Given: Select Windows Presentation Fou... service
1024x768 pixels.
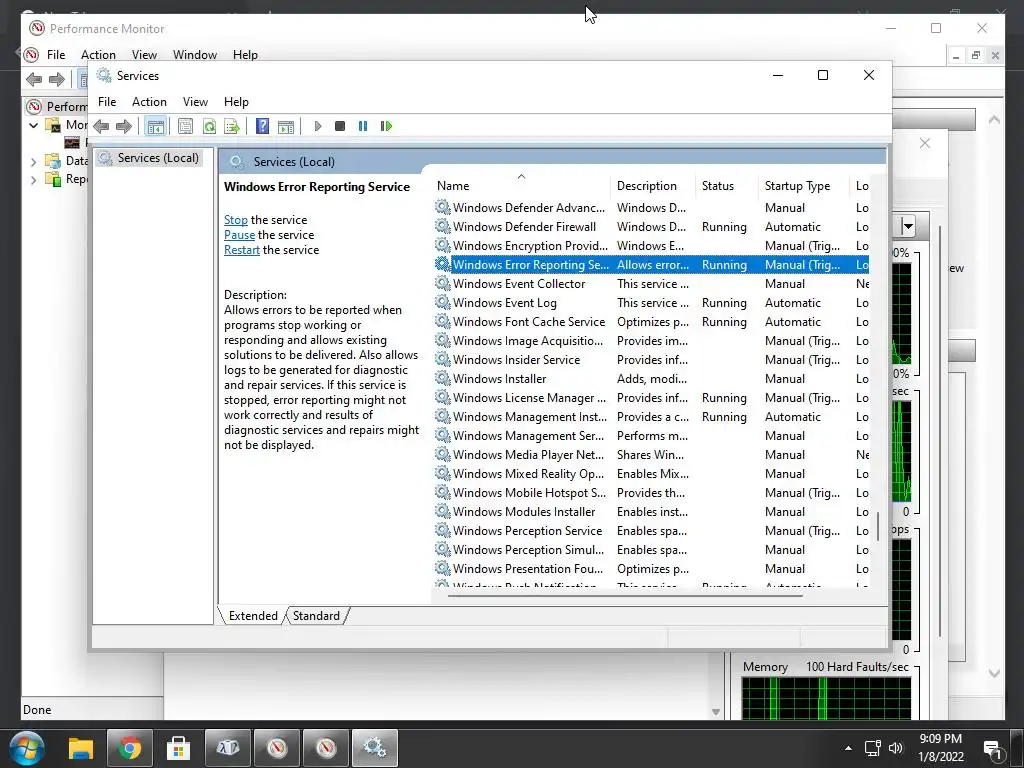Looking at the screenshot, I should [x=651, y=568].
